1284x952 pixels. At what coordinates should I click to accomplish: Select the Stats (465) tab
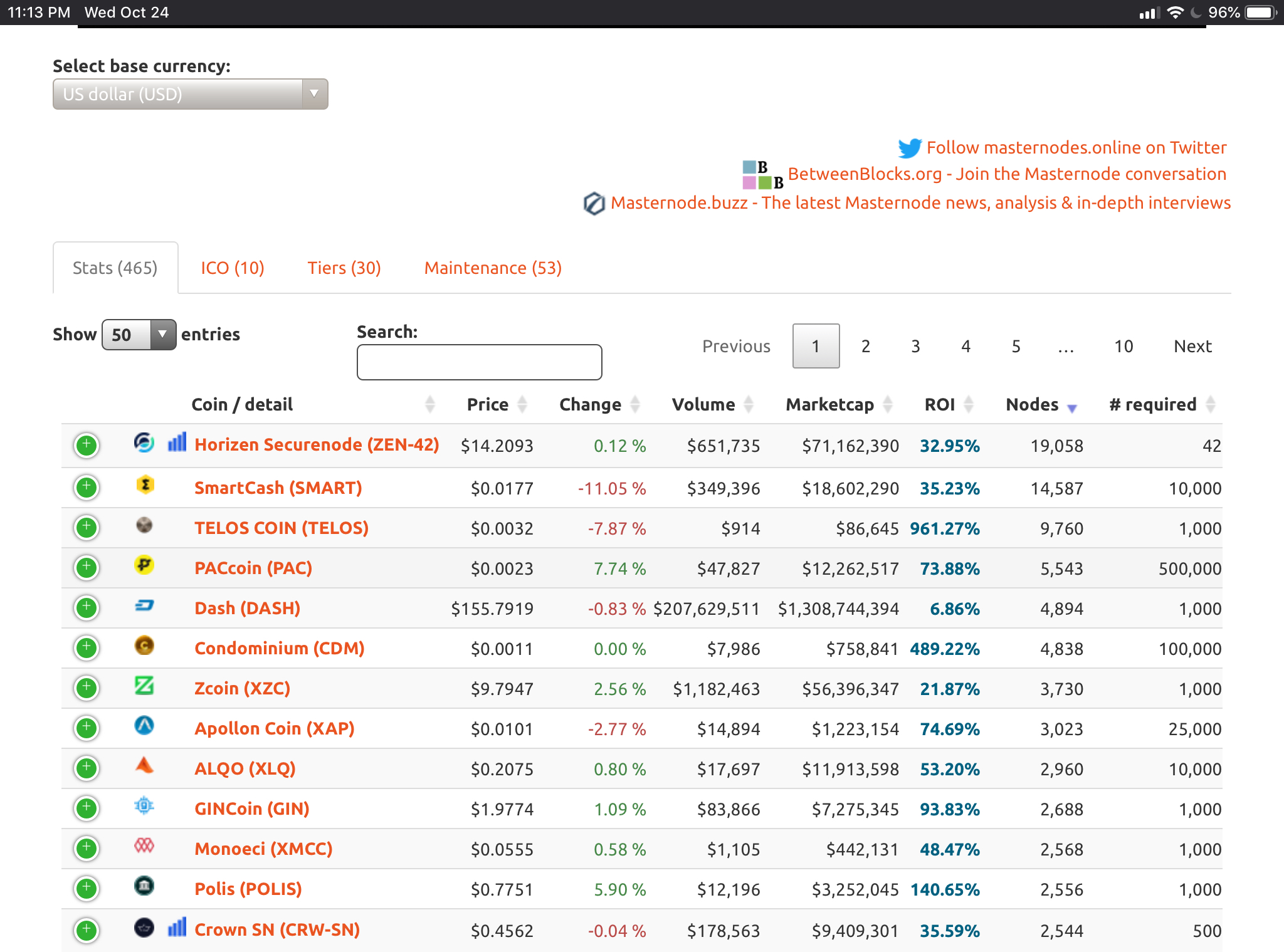click(x=115, y=268)
